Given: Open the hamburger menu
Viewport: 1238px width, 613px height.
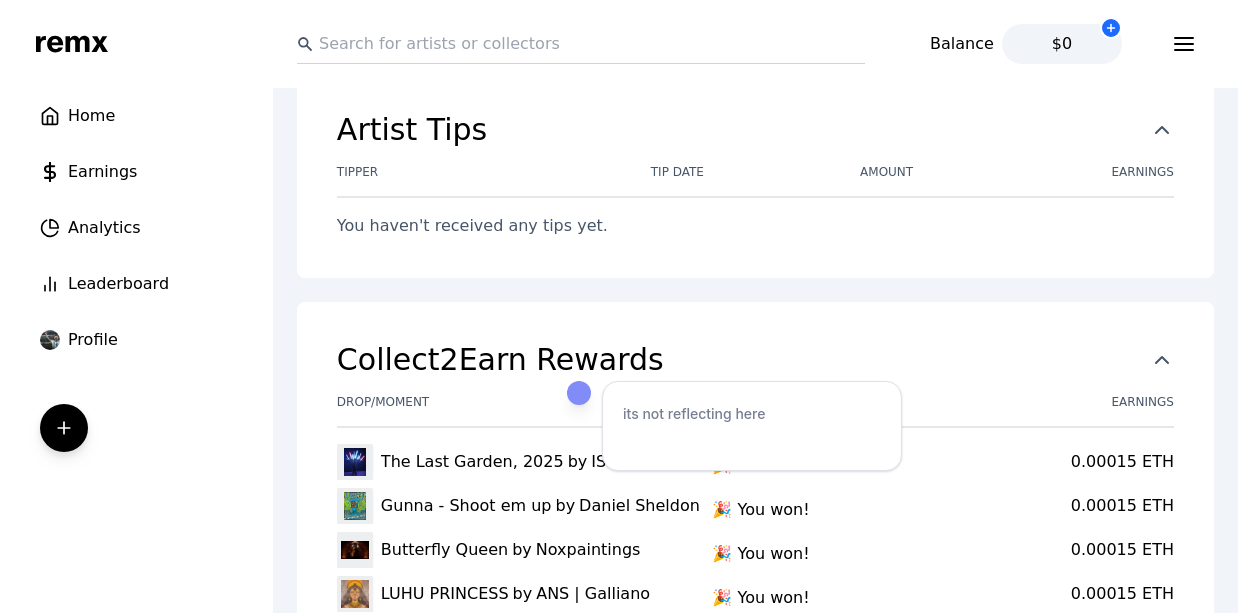Looking at the screenshot, I should (1184, 44).
